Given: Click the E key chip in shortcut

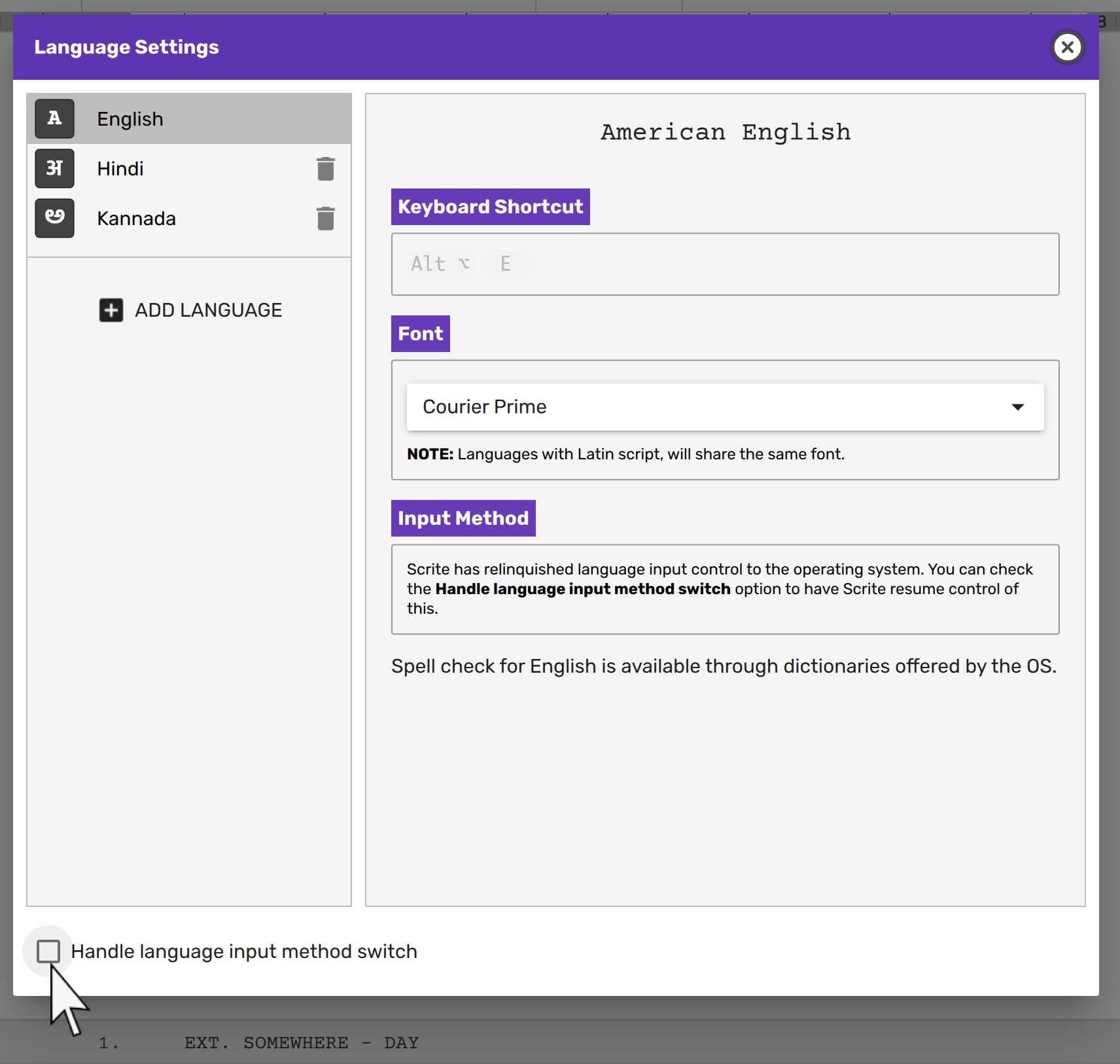Looking at the screenshot, I should [x=505, y=264].
